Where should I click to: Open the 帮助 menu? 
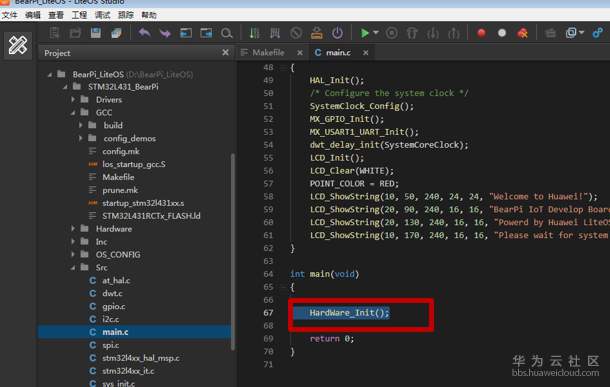click(x=149, y=15)
